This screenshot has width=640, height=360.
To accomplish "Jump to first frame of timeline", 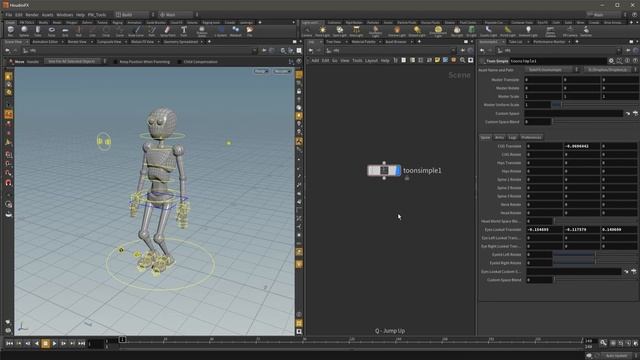I will pos(9,344).
